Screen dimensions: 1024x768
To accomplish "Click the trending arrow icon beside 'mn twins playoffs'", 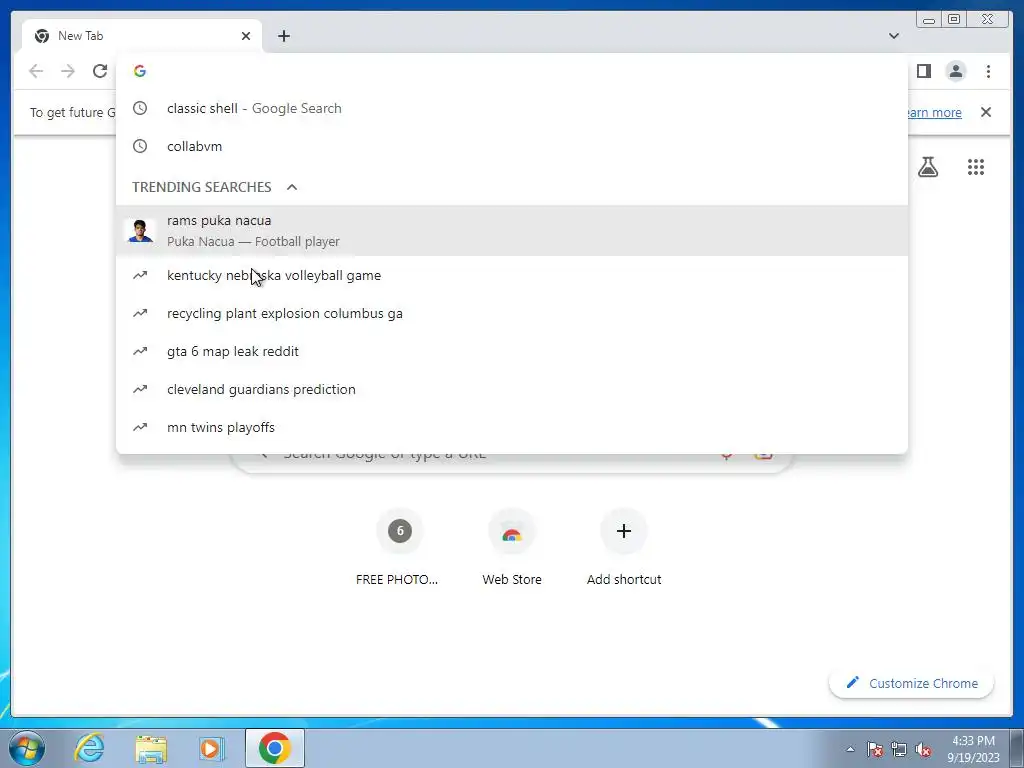I will click(140, 427).
